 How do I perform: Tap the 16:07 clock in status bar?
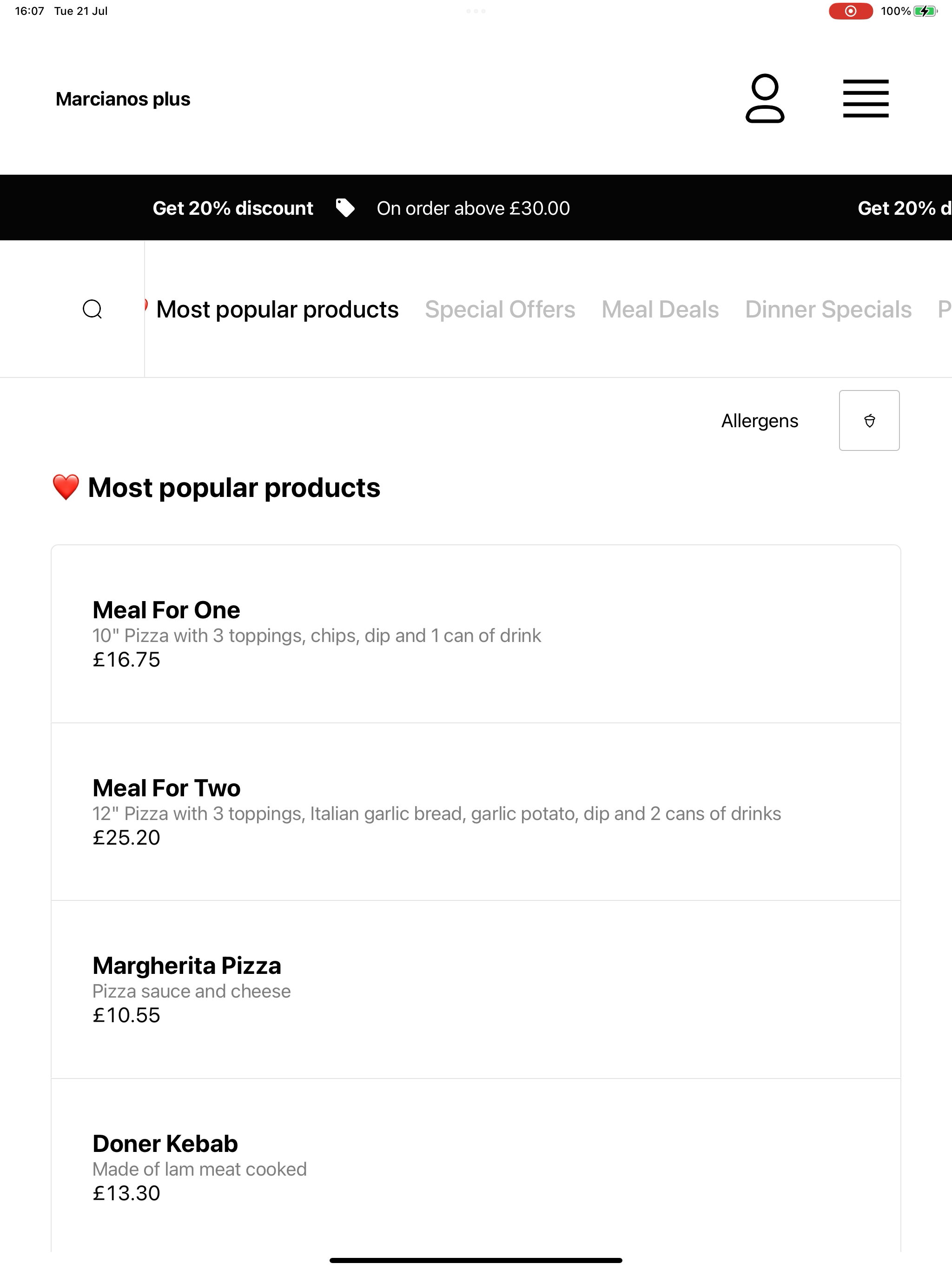coord(29,11)
